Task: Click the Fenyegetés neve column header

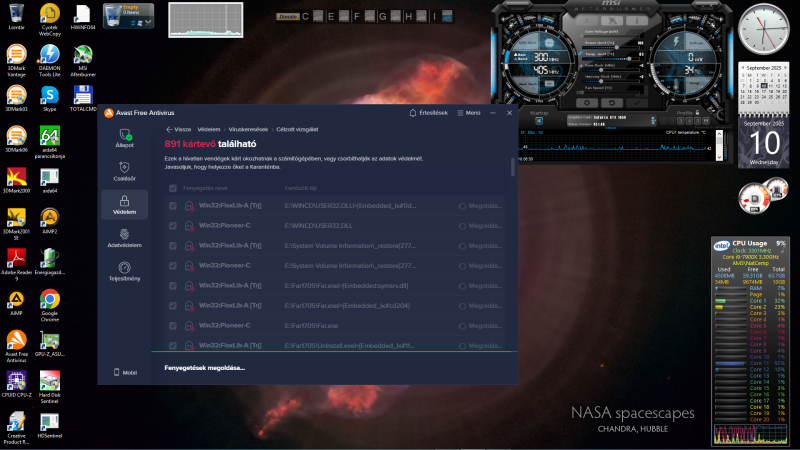Action: pos(205,188)
